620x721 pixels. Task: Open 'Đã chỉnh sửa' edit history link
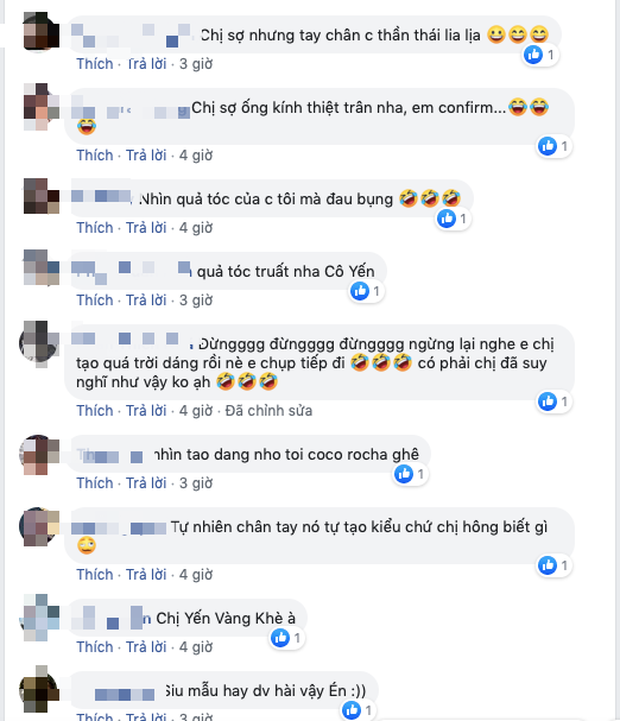pyautogui.click(x=269, y=410)
